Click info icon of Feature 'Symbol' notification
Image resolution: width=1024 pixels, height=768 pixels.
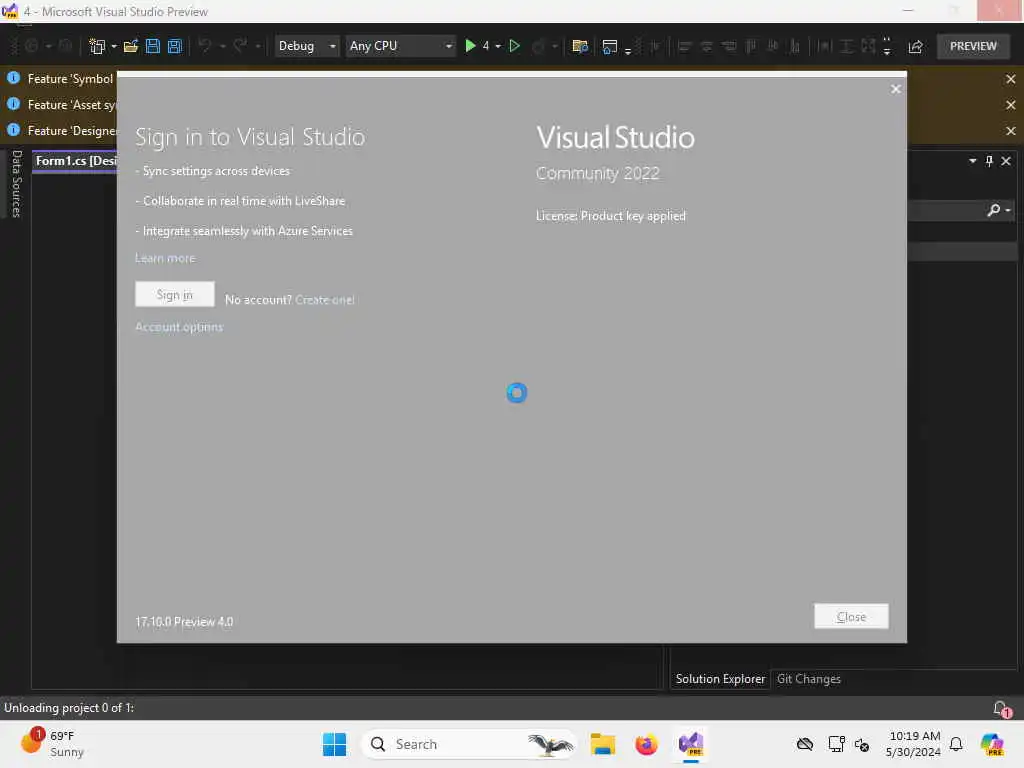[x=13, y=78]
